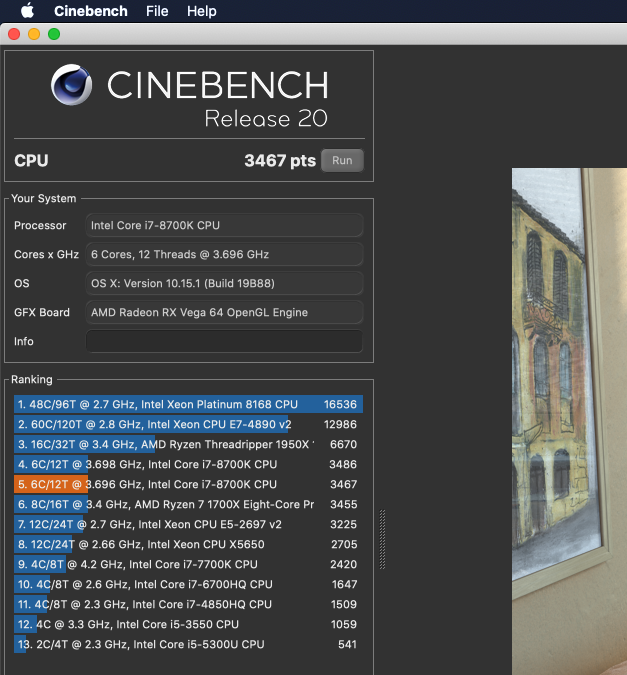Select ranking row 12 Core i5-3550

coord(188,625)
